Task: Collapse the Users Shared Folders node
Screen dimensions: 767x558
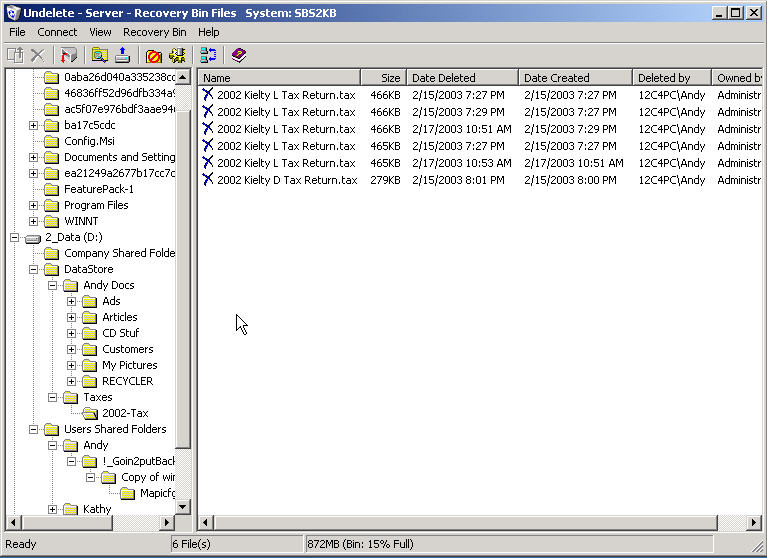Action: click(33, 430)
